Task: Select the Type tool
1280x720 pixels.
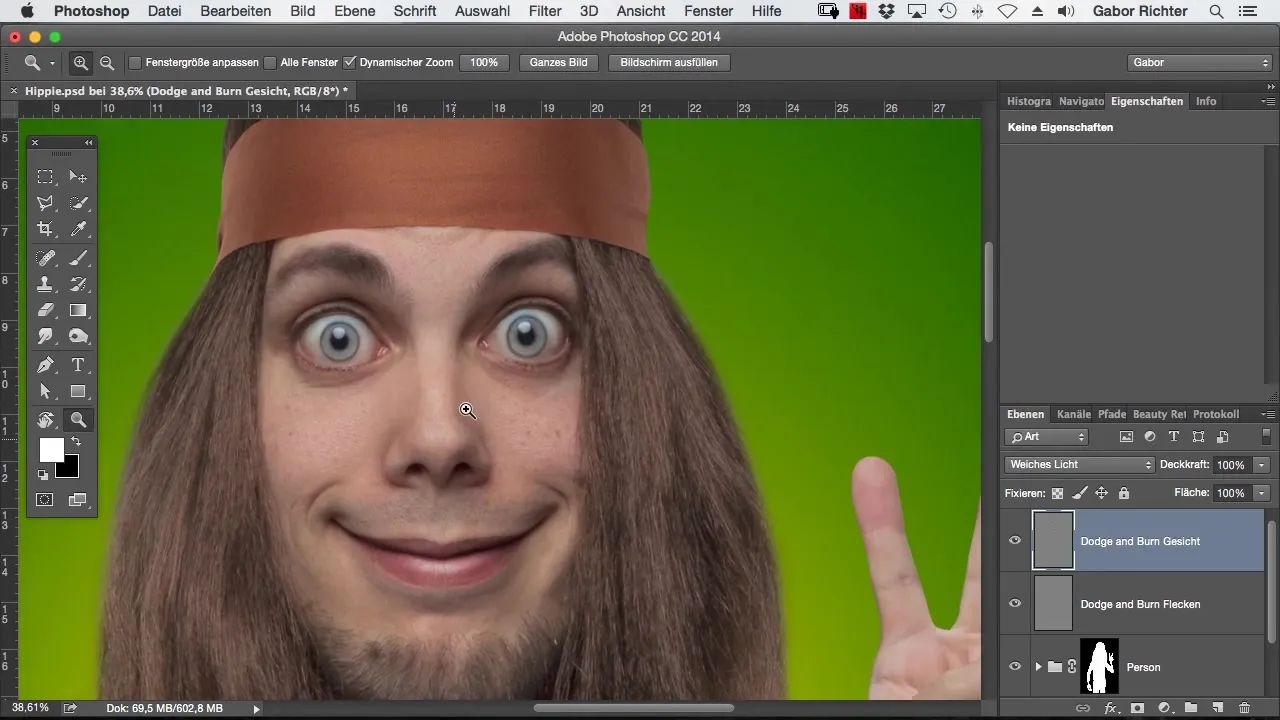Action: [x=78, y=365]
